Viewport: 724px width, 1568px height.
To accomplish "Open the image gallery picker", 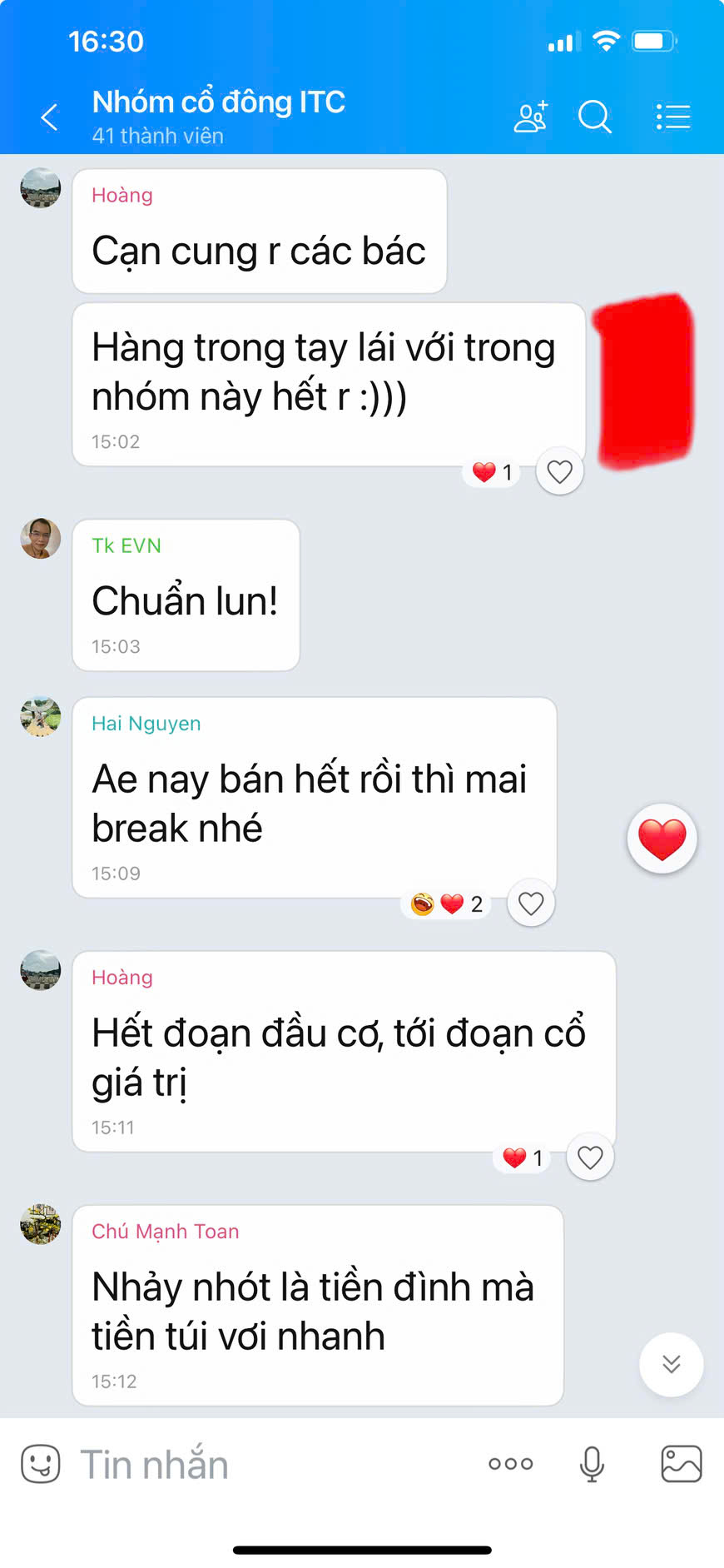I will coord(682,1464).
